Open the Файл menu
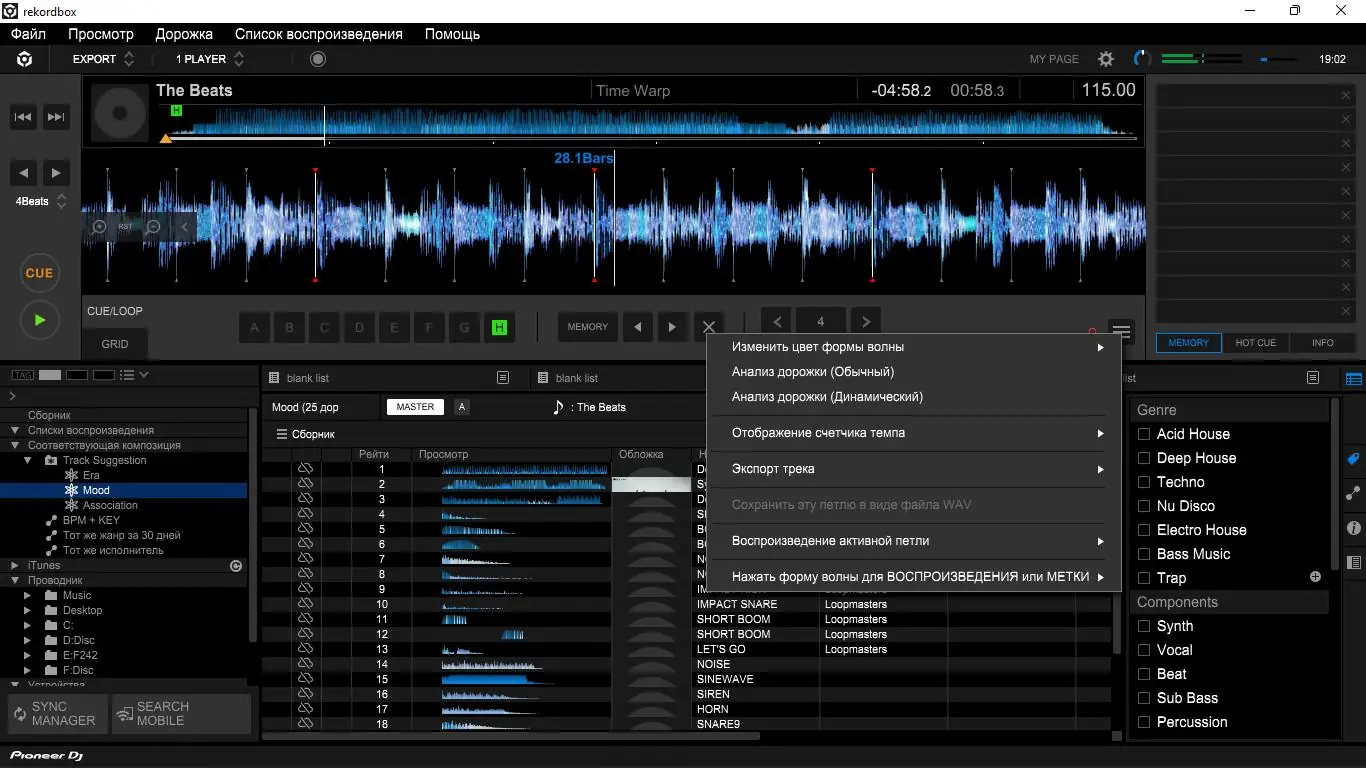Viewport: 1366px width, 768px height. (x=29, y=34)
